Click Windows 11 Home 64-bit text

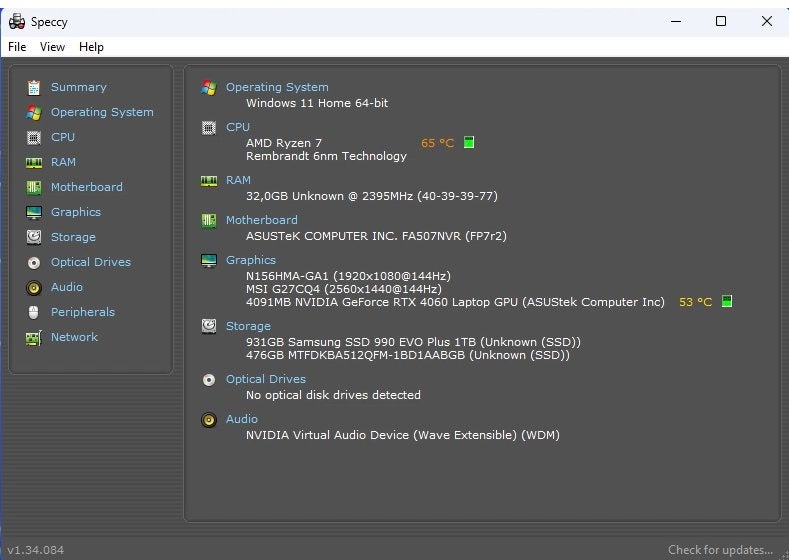317,103
